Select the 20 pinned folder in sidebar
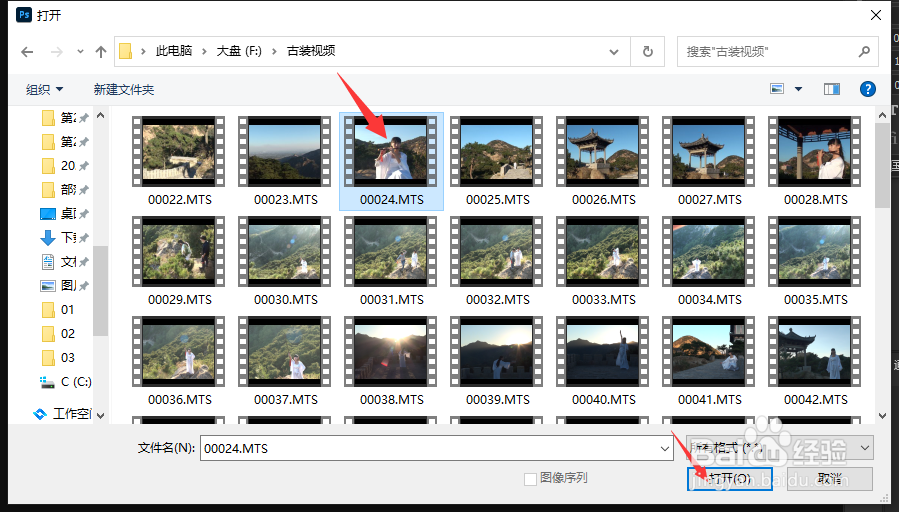 65,166
